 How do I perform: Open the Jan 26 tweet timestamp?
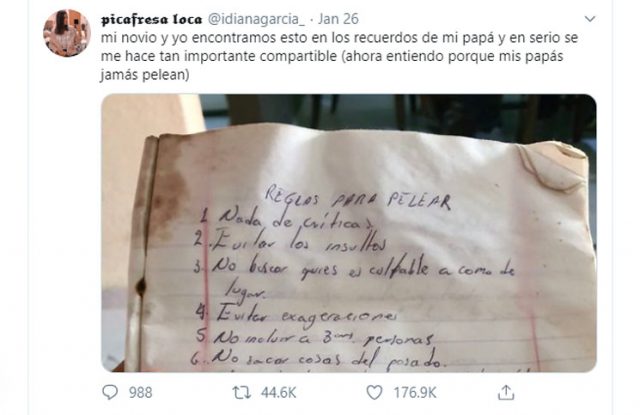[338, 19]
